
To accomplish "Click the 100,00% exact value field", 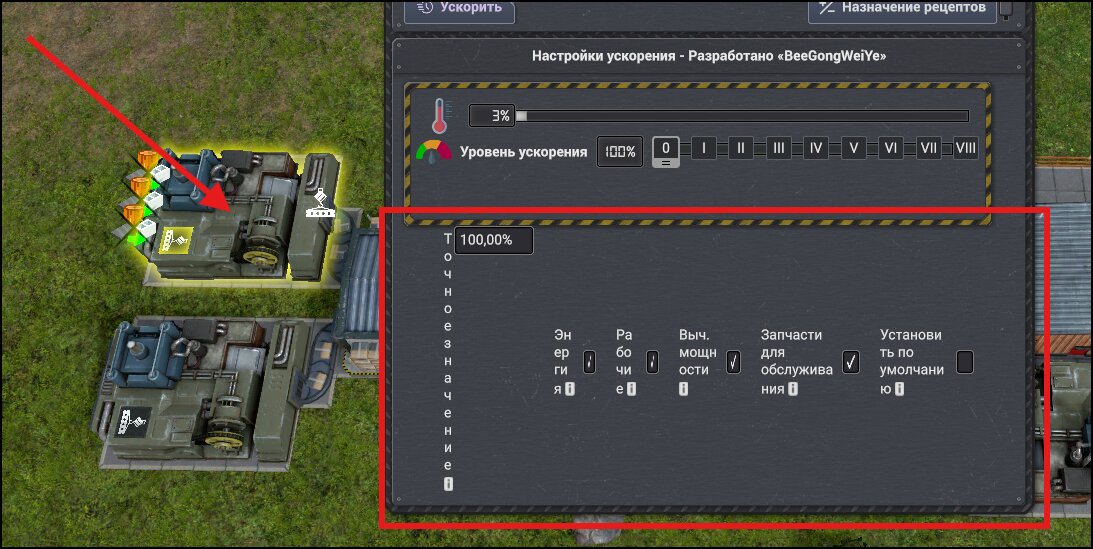I will click(494, 240).
